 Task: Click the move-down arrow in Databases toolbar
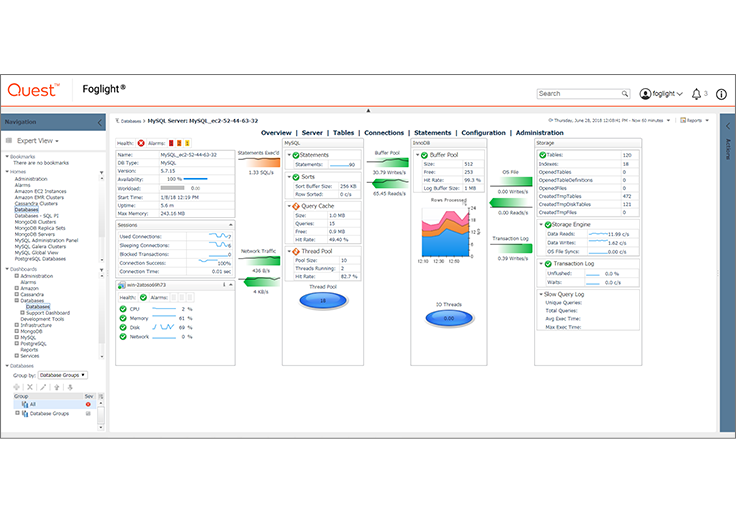point(70,387)
